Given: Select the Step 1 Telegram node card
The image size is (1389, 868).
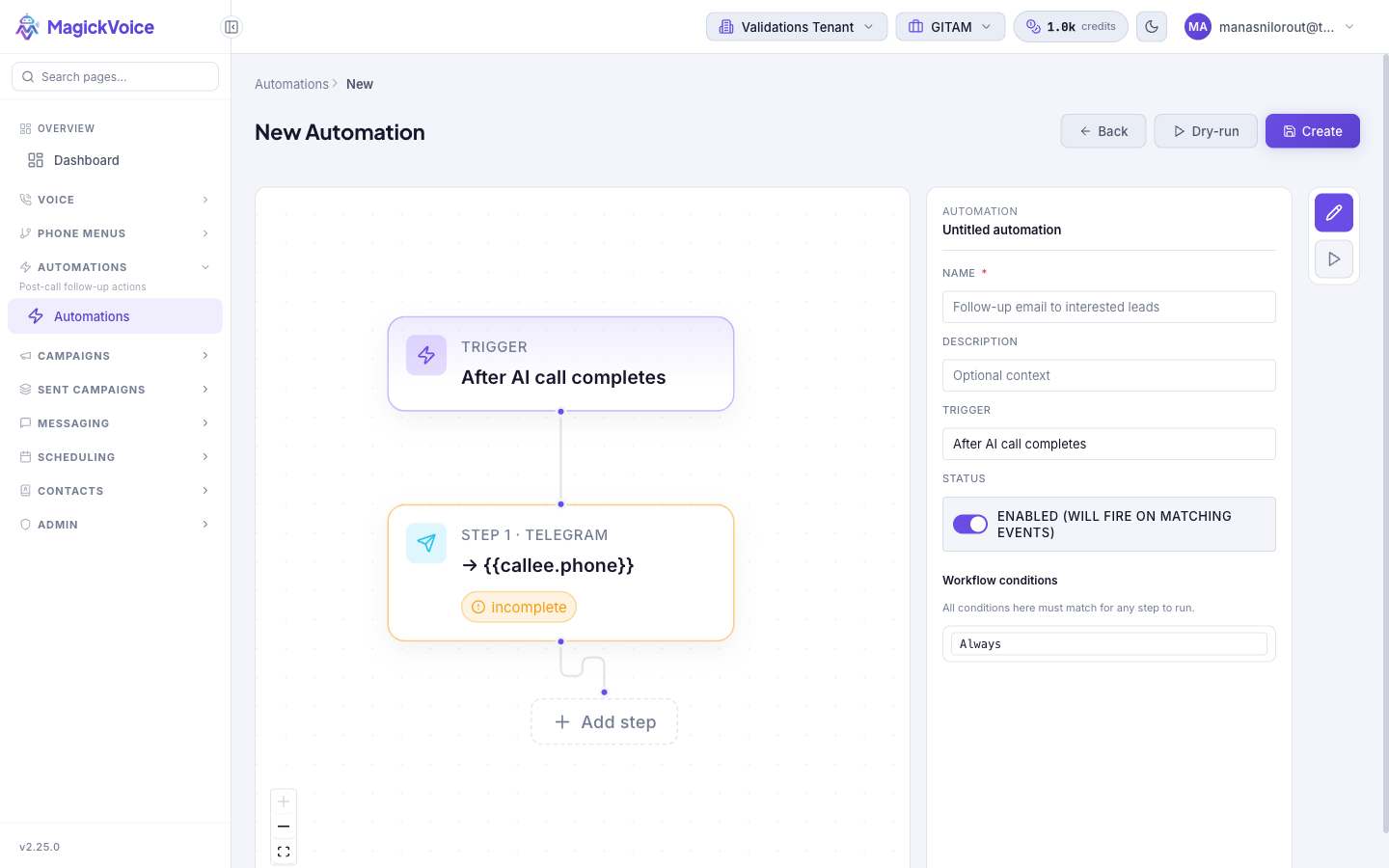Looking at the screenshot, I should (x=560, y=573).
